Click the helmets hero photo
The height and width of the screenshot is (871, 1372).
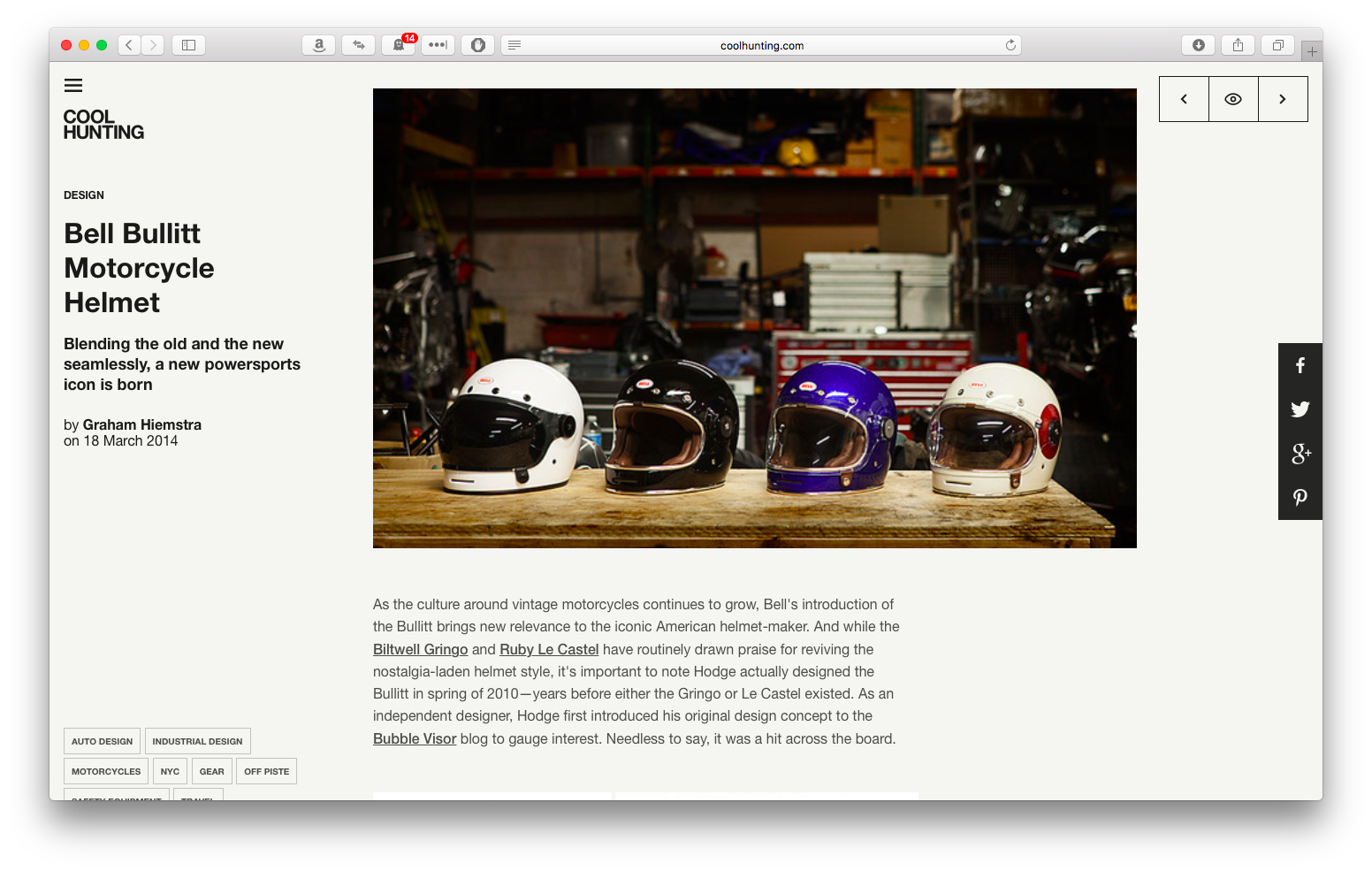755,318
